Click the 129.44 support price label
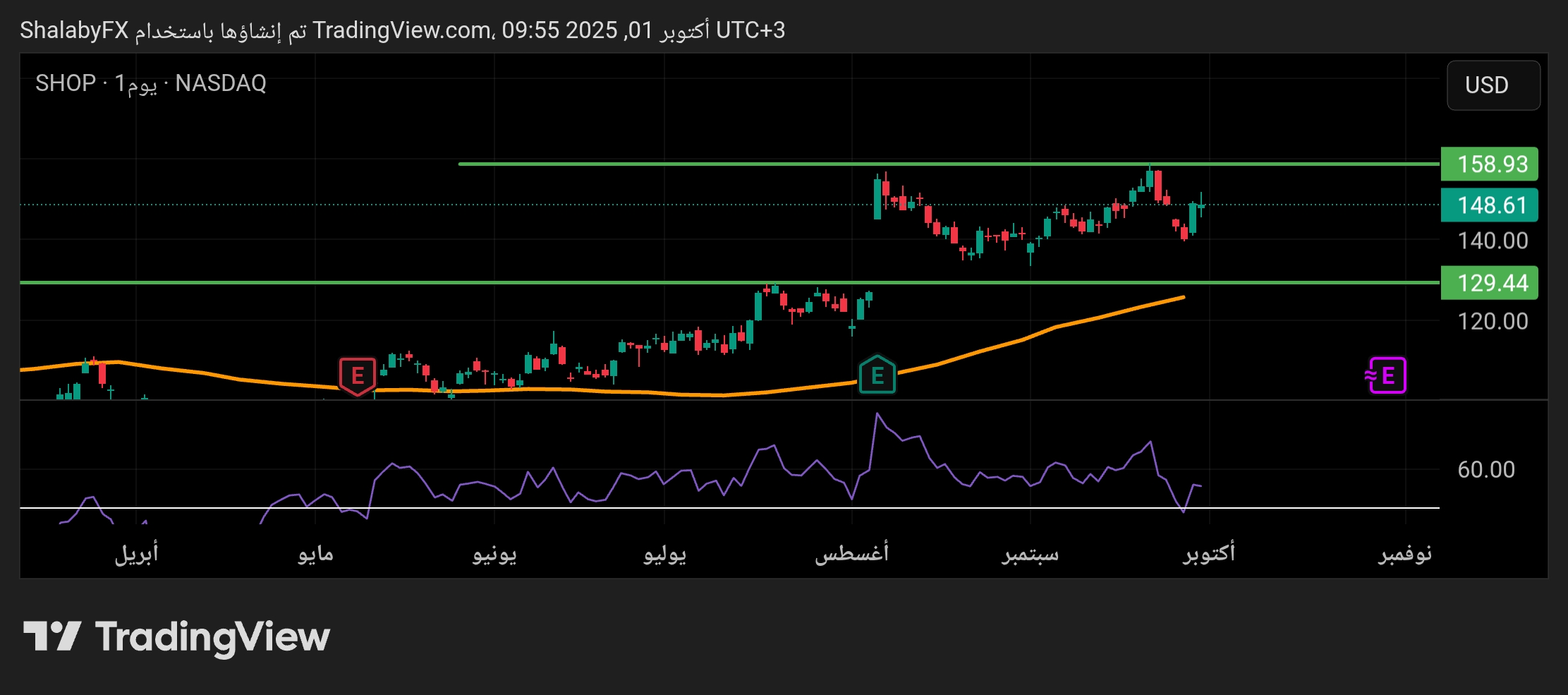Screen dimensions: 1568x695 [x=1488, y=283]
